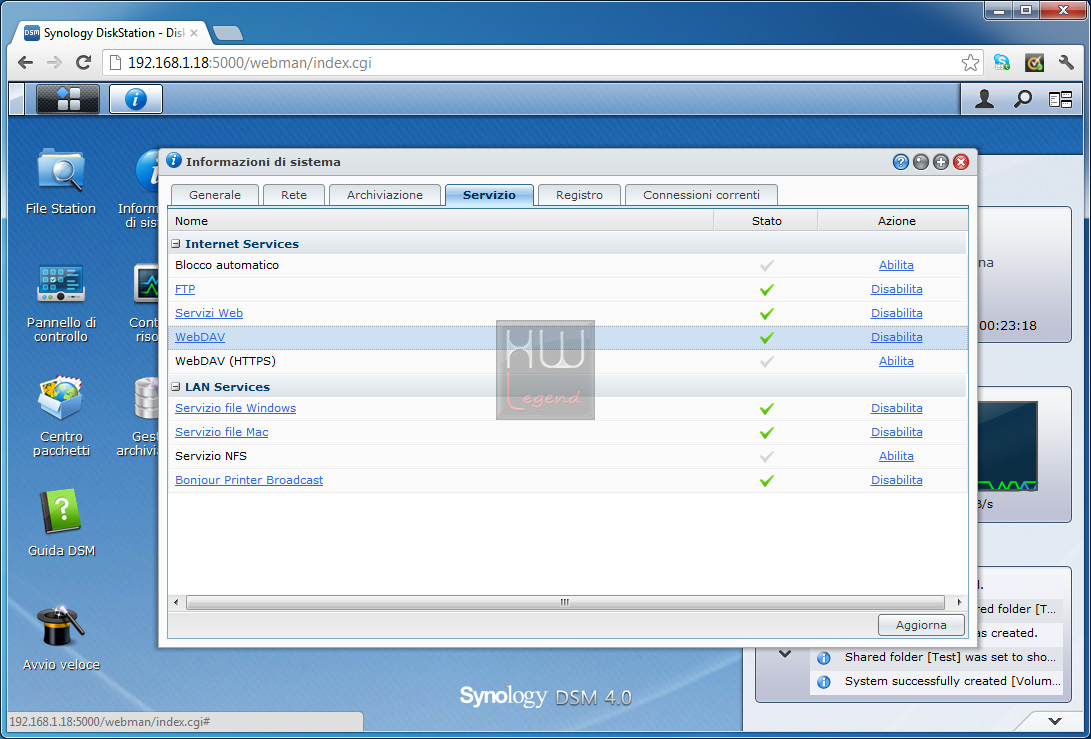The image size is (1091, 739).
Task: Collapse the log widget with the chevron
Action: 785,654
